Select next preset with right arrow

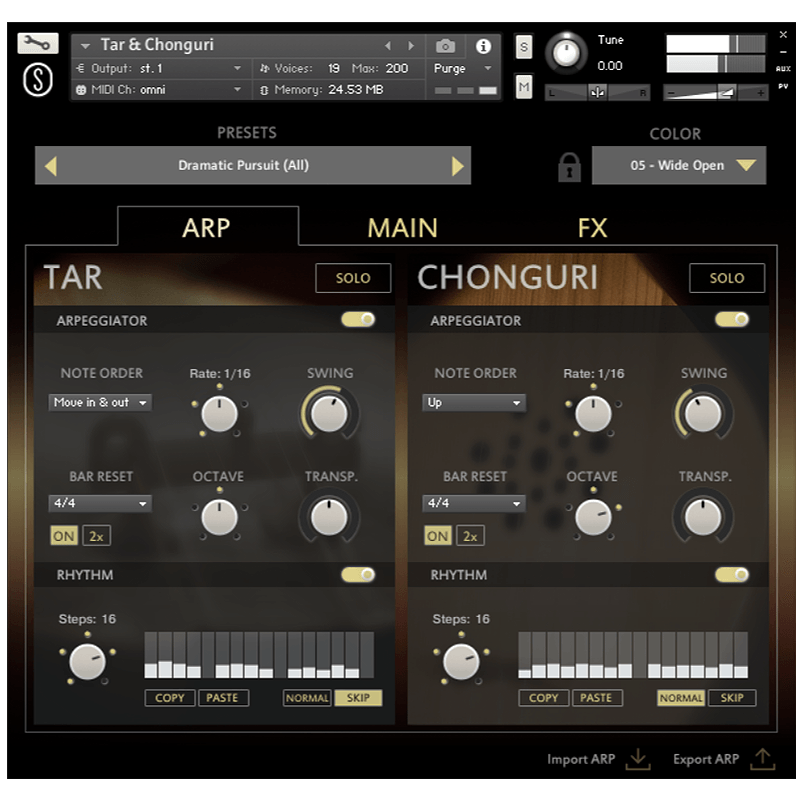click(x=457, y=166)
